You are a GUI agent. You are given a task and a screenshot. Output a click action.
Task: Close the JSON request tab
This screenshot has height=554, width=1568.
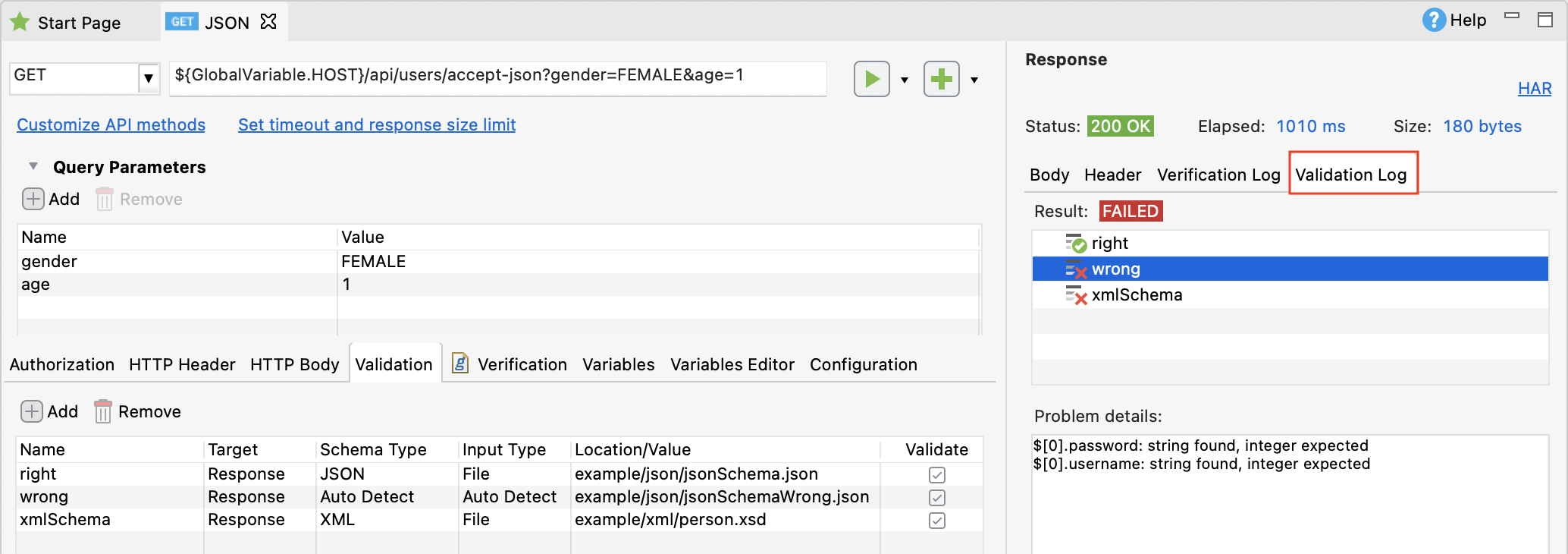point(268,22)
